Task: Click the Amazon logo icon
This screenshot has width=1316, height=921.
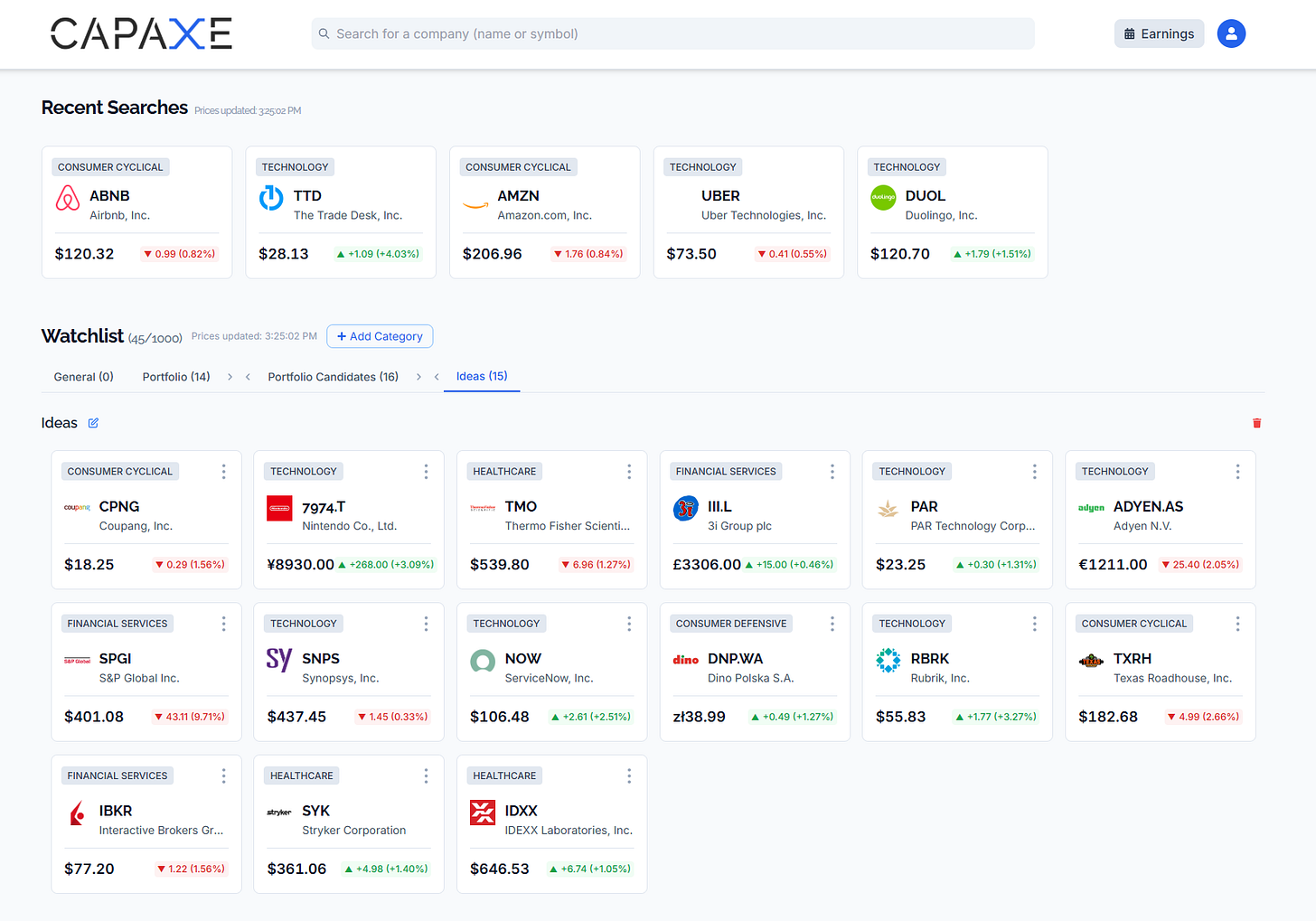Action: [x=475, y=204]
